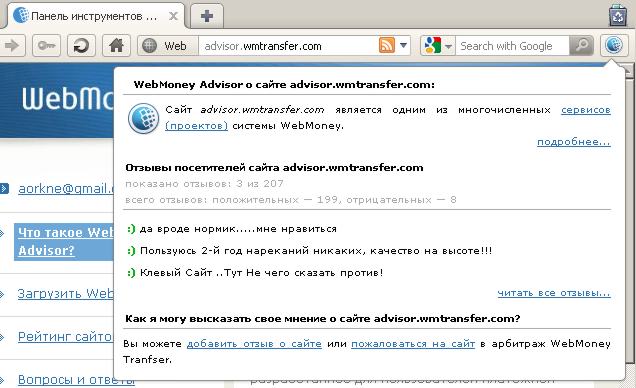The image size is (636, 388).
Task: Go to the home page icon
Action: coord(116,45)
